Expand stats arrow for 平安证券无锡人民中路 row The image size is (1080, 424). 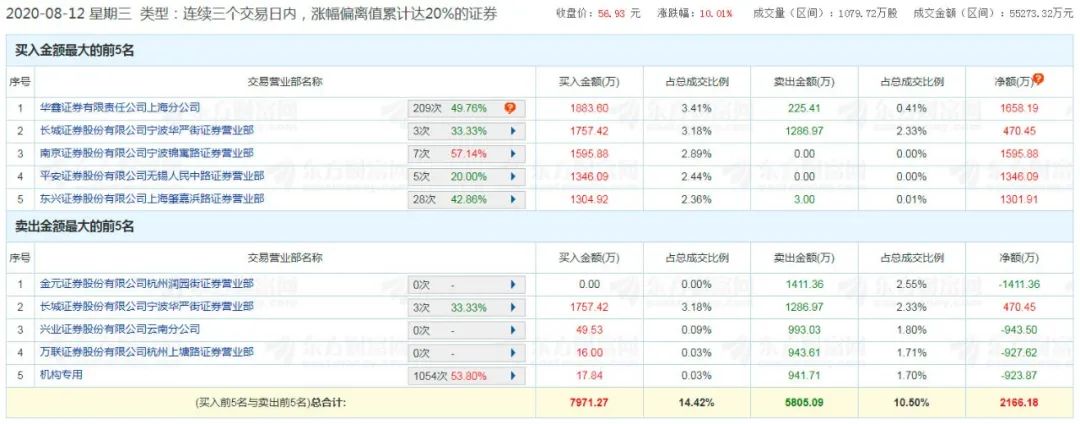tap(512, 177)
